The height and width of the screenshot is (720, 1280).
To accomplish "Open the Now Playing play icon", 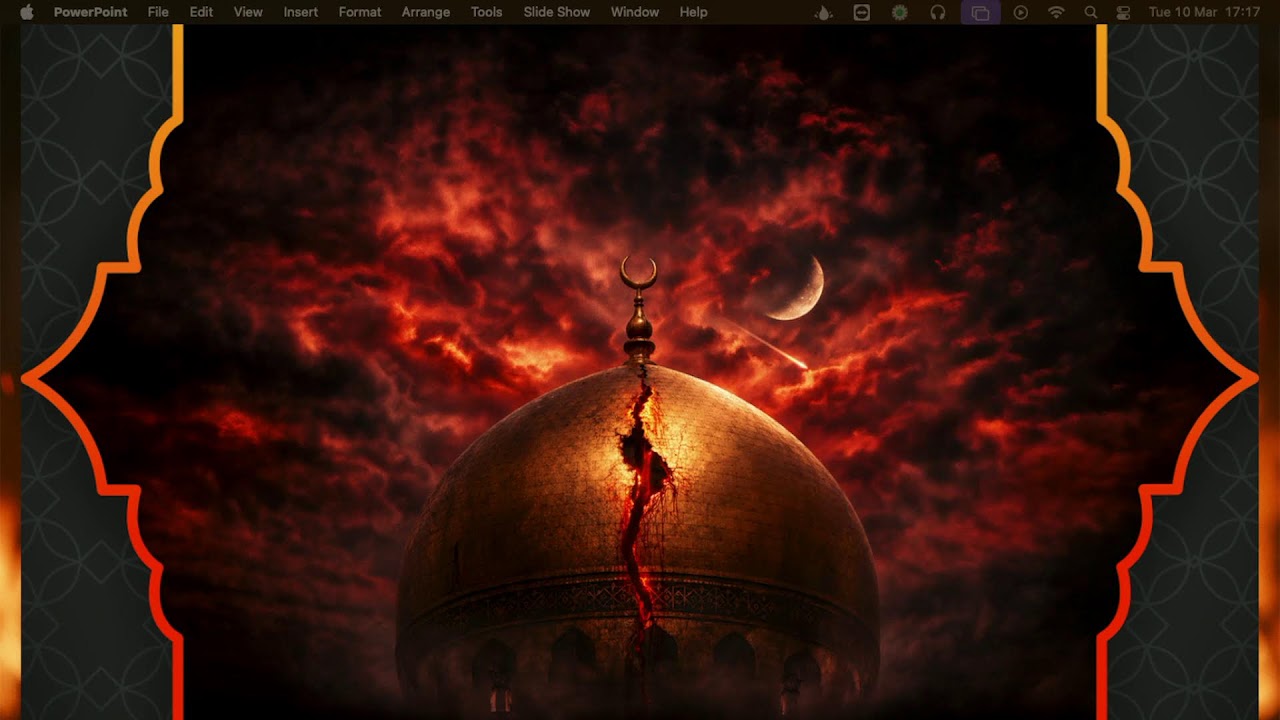I will [1020, 12].
